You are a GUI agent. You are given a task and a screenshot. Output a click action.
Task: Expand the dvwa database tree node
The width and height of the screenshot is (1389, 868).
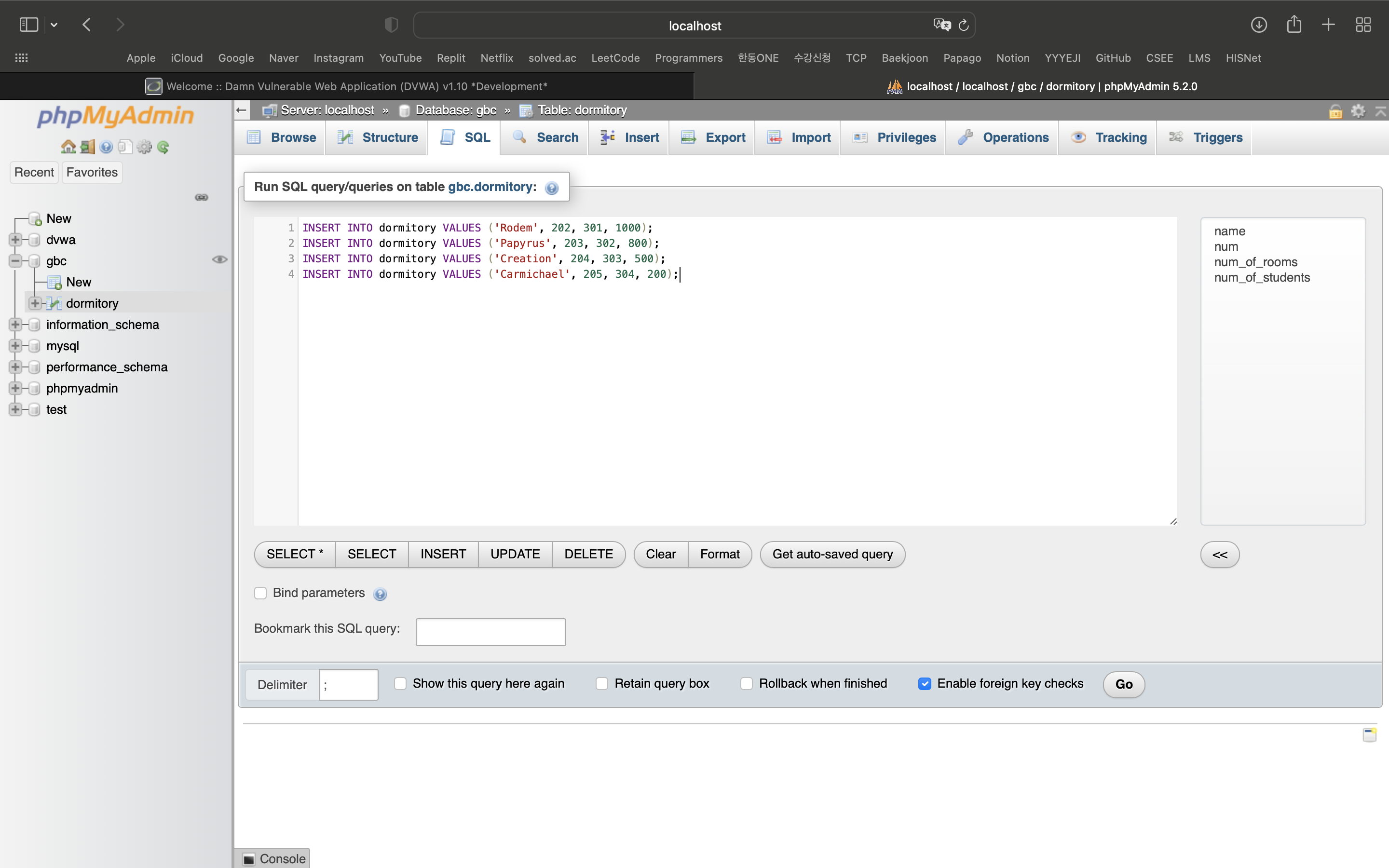pyautogui.click(x=15, y=239)
